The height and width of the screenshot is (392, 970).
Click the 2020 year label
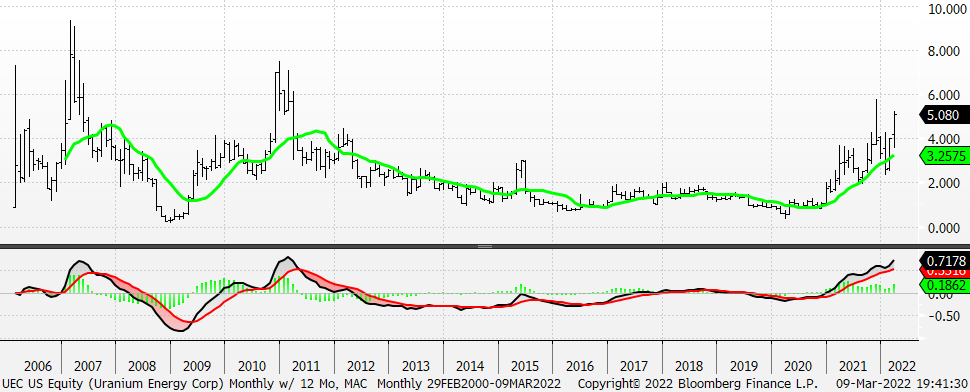[x=799, y=365]
